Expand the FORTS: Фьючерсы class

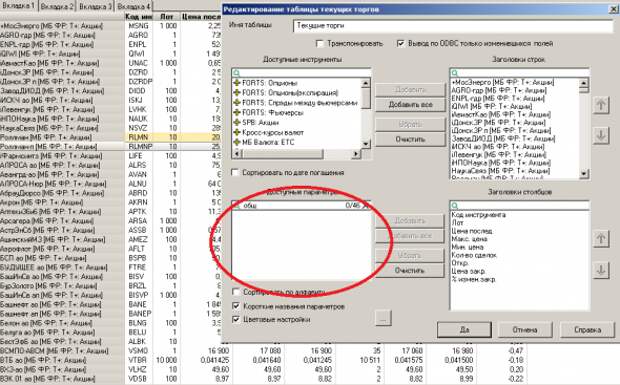tap(237, 113)
